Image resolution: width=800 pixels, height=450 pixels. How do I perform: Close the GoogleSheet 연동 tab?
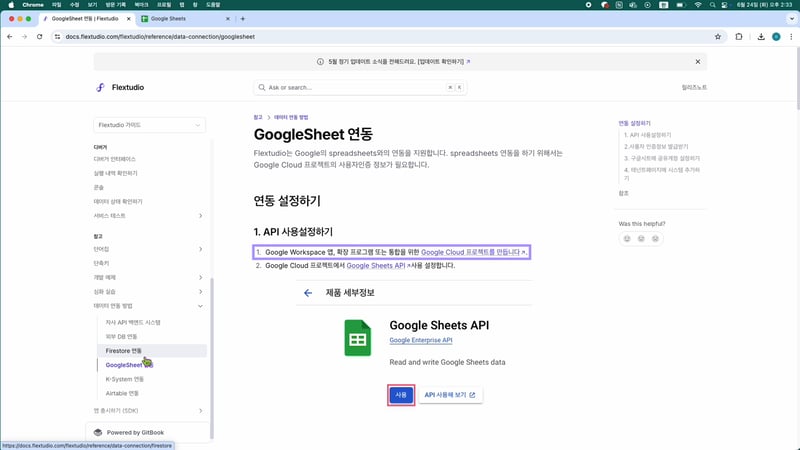(x=129, y=19)
